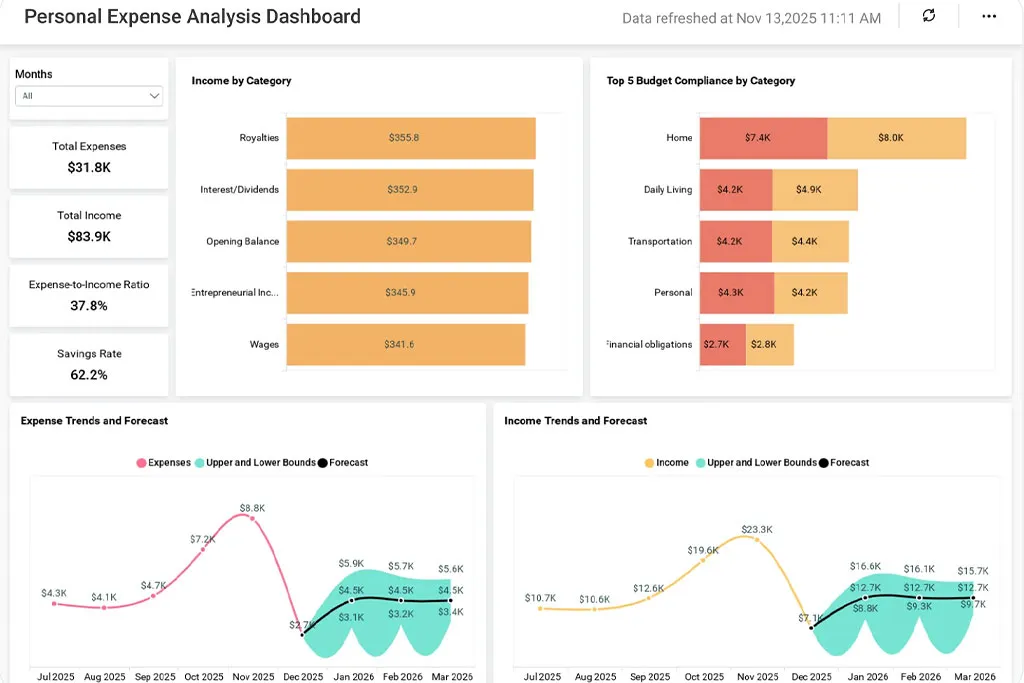The height and width of the screenshot is (683, 1024).
Task: Click the Wages bar showing $341.6
Action: click(x=406, y=344)
